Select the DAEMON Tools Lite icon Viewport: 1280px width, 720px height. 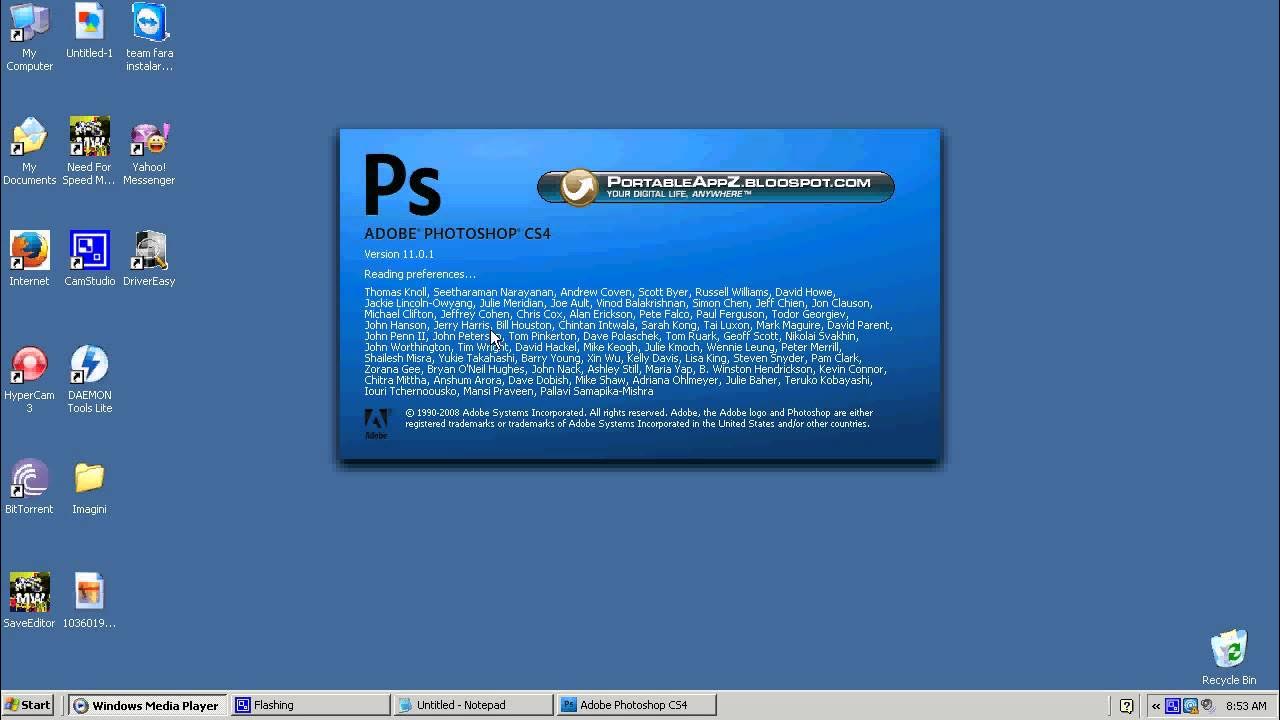point(89,379)
